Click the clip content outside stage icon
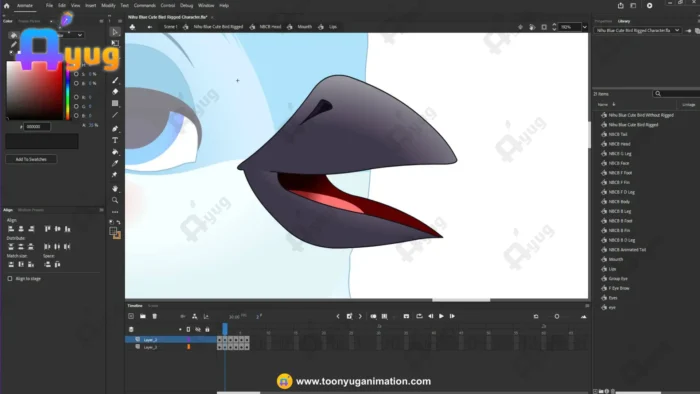This screenshot has width=700, height=394. coord(544,27)
